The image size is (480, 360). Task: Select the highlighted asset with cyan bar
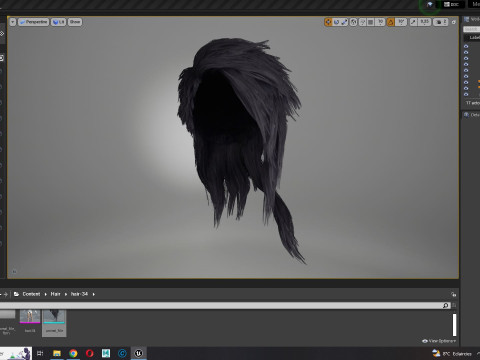coord(54,322)
